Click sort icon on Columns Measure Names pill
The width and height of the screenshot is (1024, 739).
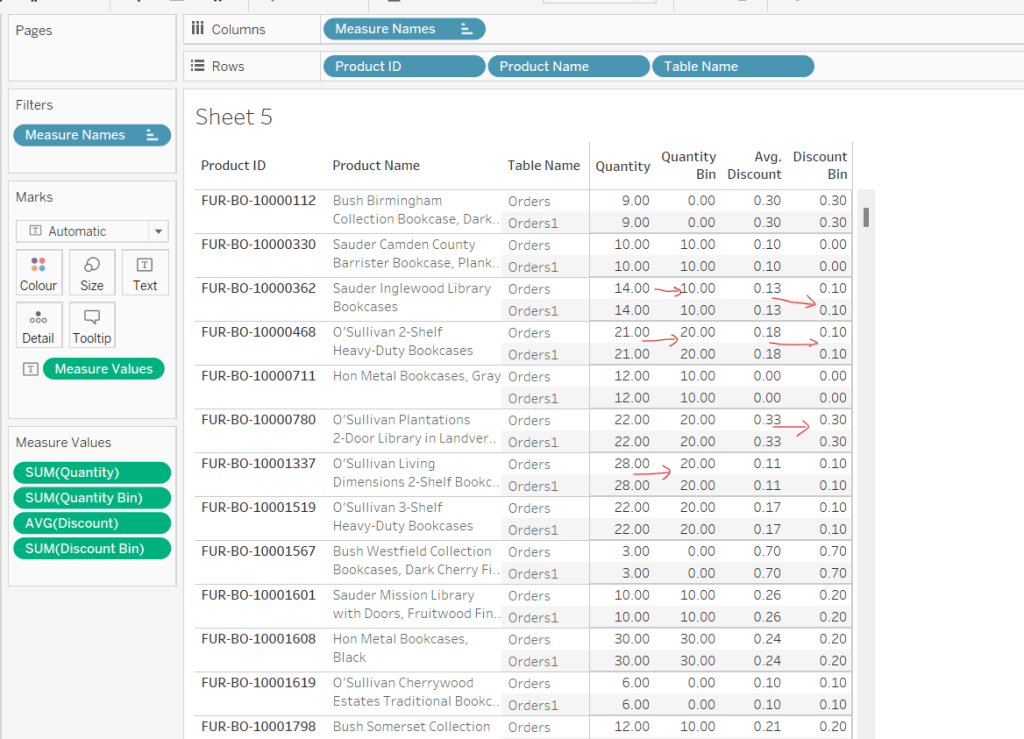pos(466,29)
